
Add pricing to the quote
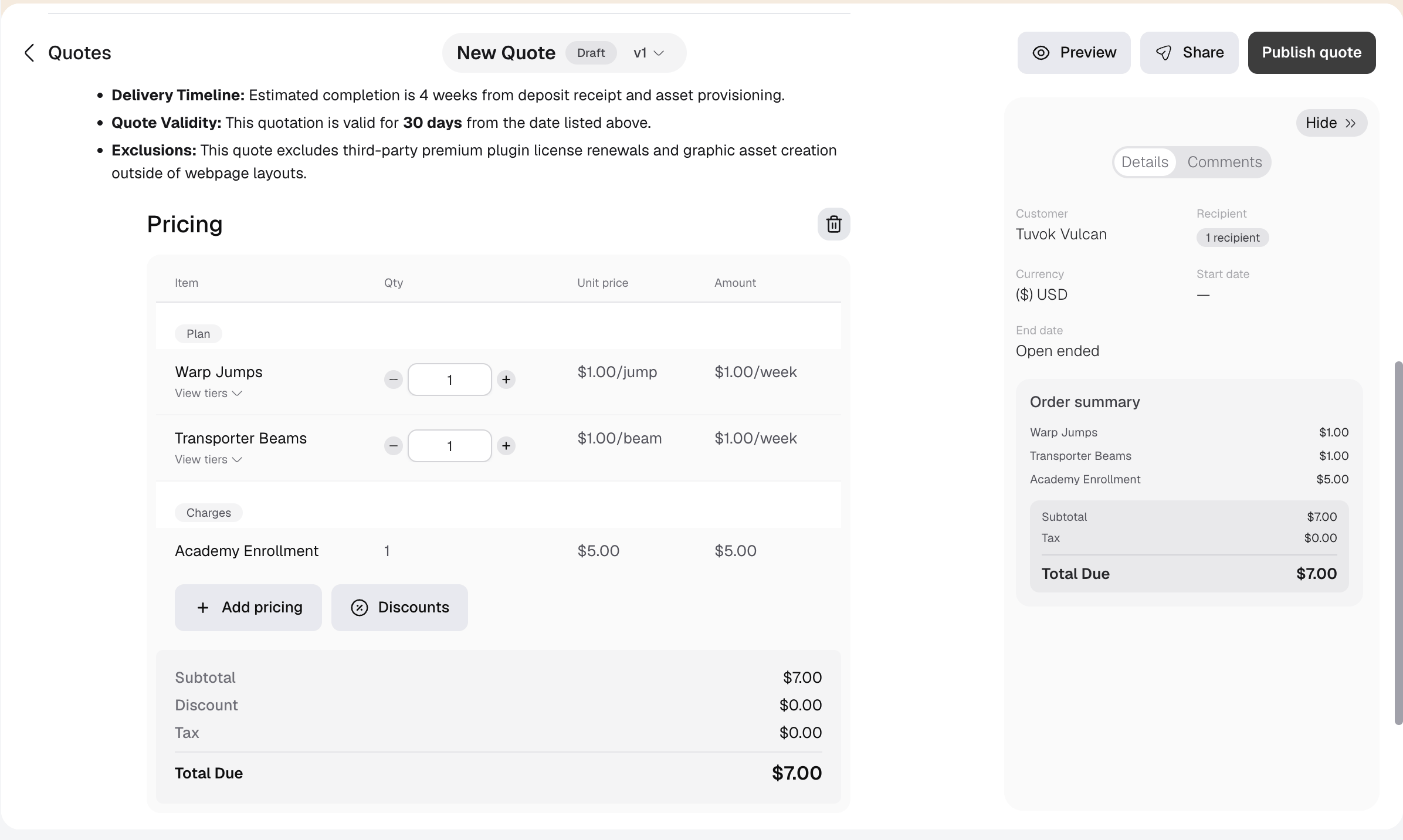248,608
